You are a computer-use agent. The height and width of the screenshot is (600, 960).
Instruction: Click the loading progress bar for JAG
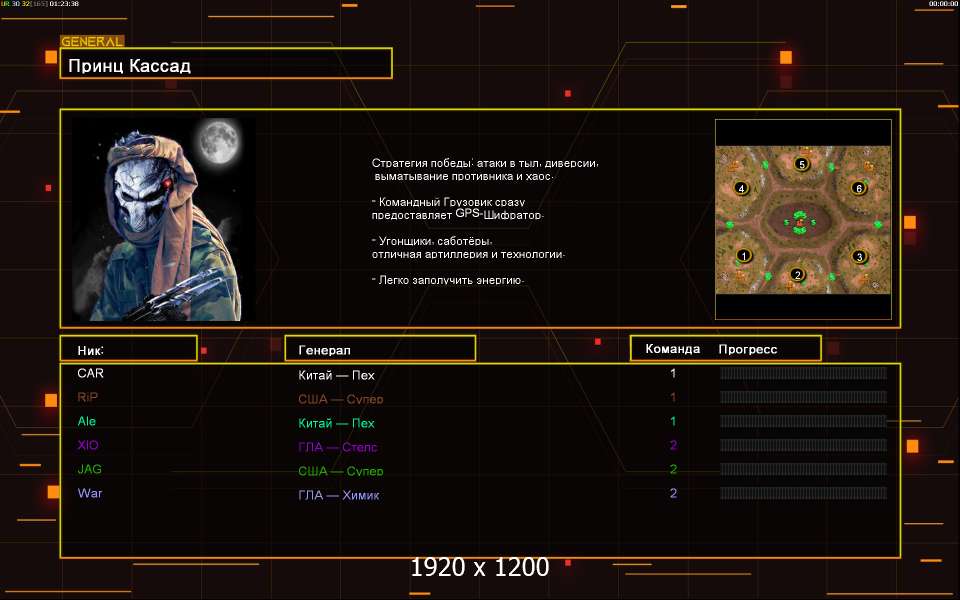pos(803,469)
